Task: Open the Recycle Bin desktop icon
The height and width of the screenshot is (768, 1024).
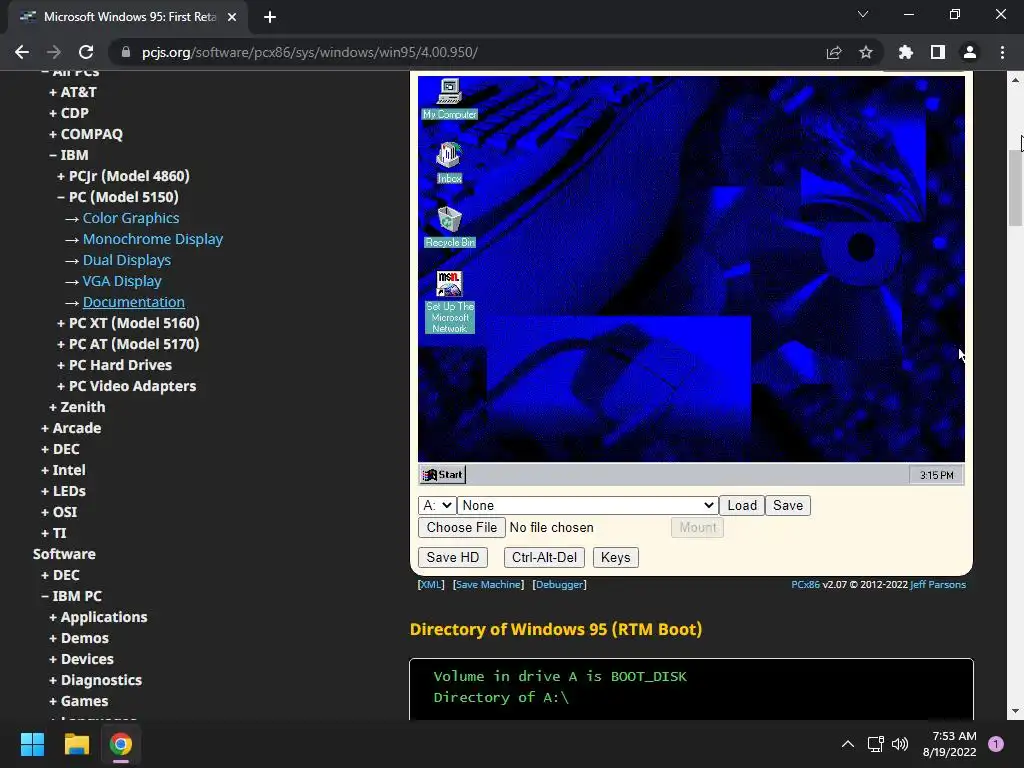Action: click(x=449, y=227)
